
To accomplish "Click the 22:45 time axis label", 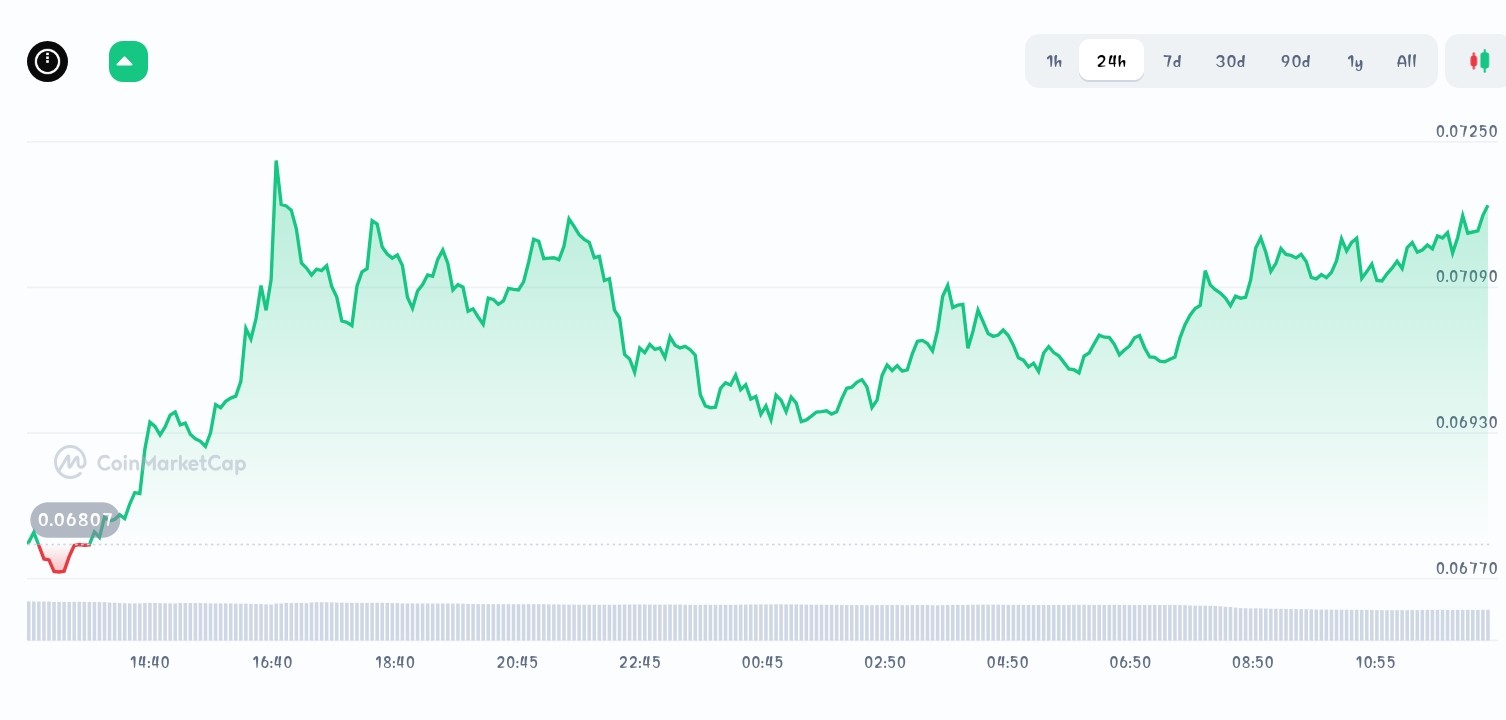I will [x=640, y=662].
